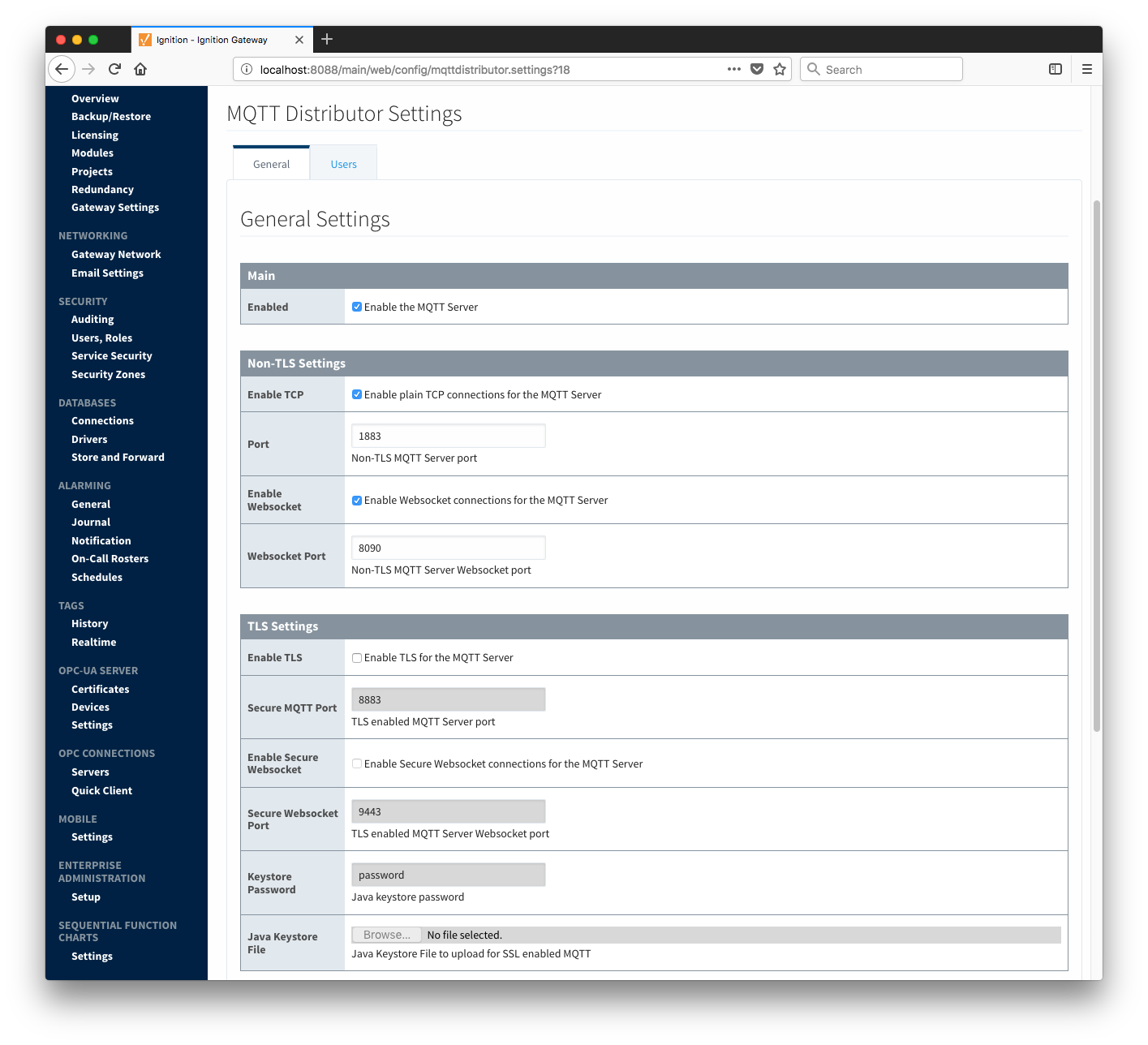Screen dimensions: 1148x1045
Task: Open tag History settings
Action: point(89,624)
